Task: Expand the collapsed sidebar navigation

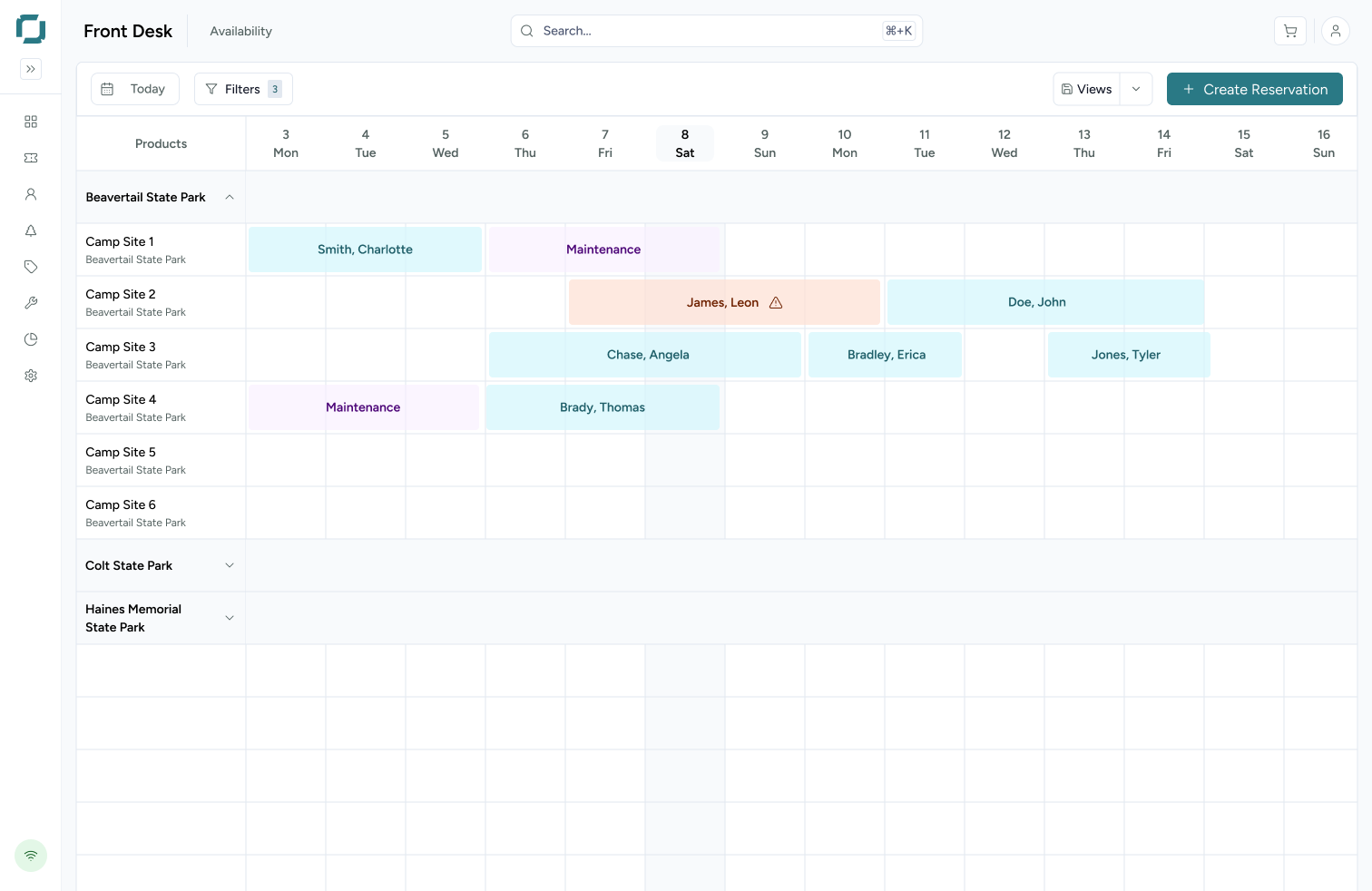Action: (31, 69)
